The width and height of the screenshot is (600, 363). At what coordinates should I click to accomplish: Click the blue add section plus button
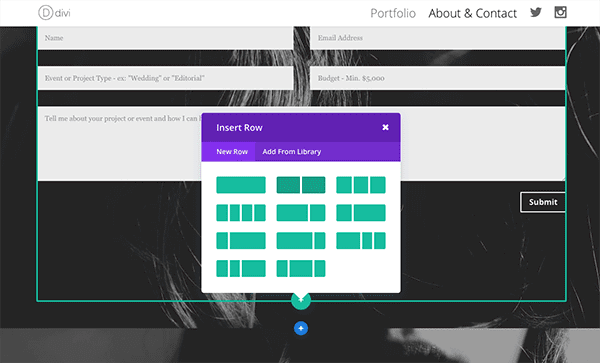click(301, 328)
